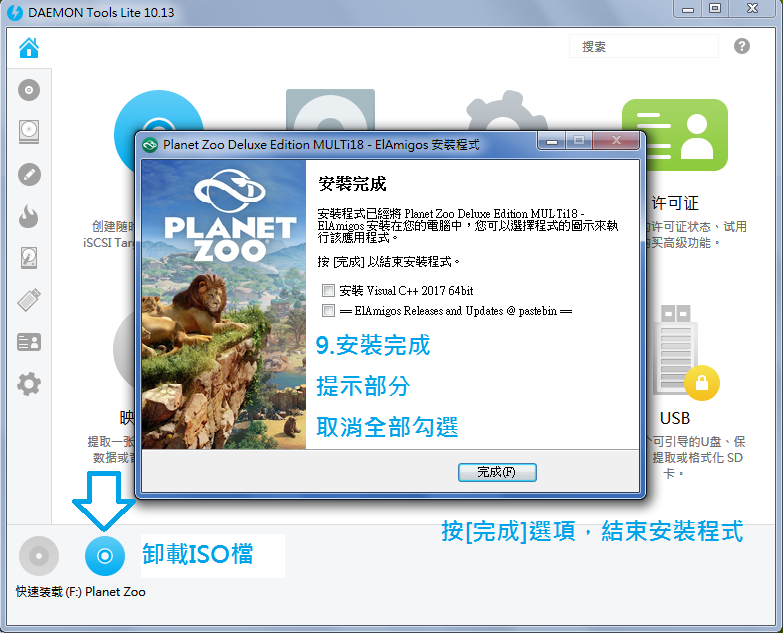Open the DAEMON Tools home icon
783x633 pixels.
(x=29, y=47)
